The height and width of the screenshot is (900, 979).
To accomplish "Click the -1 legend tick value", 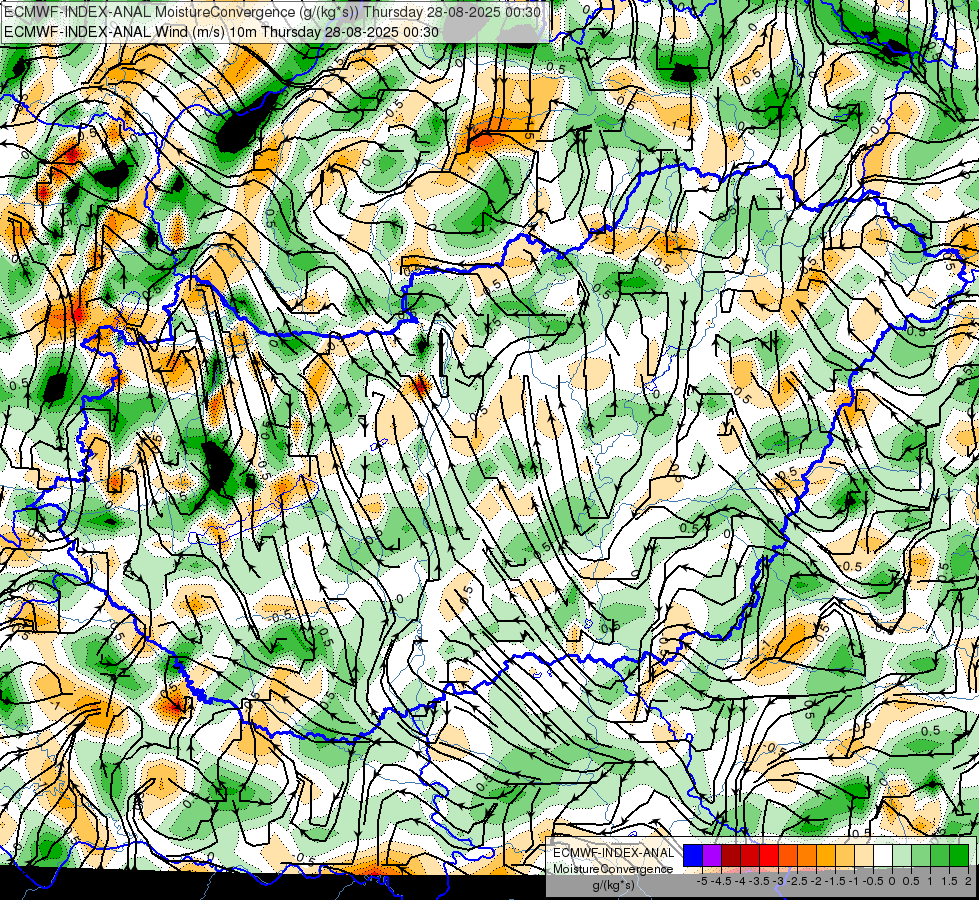I will [x=854, y=881].
